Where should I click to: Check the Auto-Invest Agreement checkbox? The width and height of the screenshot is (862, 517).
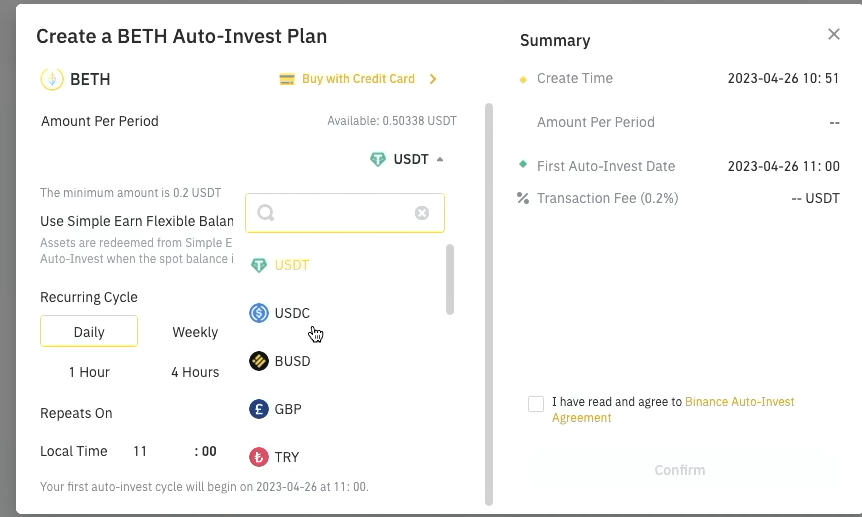[536, 404]
